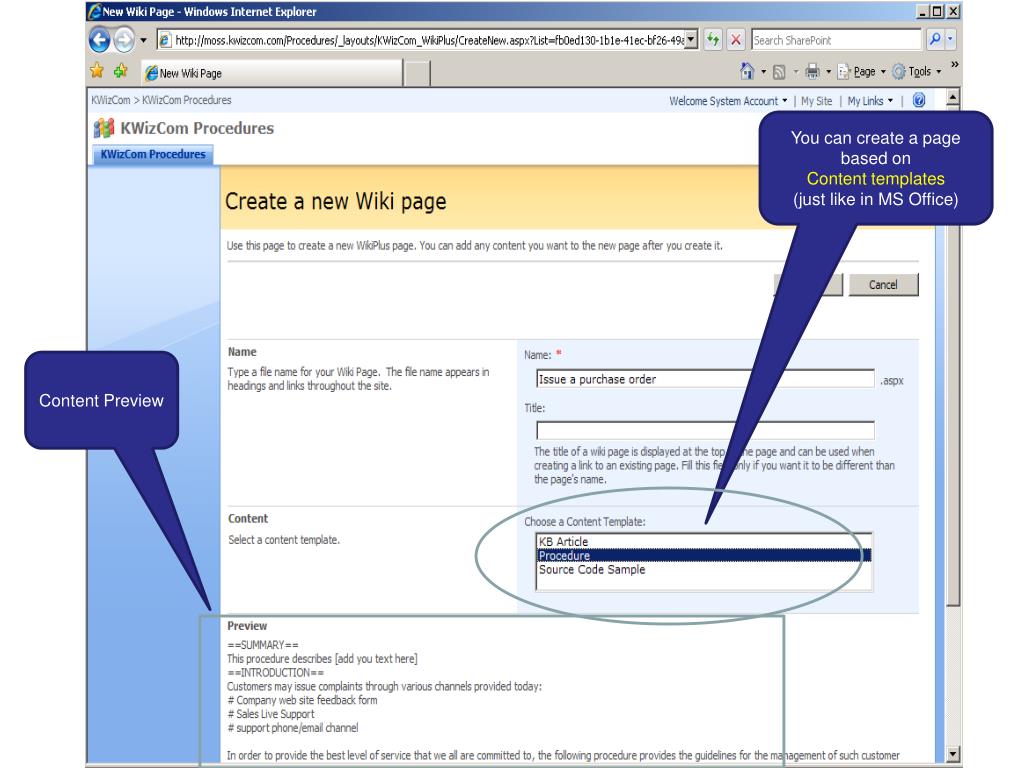
Task: Select Source Code Sample content template
Action: point(703,569)
